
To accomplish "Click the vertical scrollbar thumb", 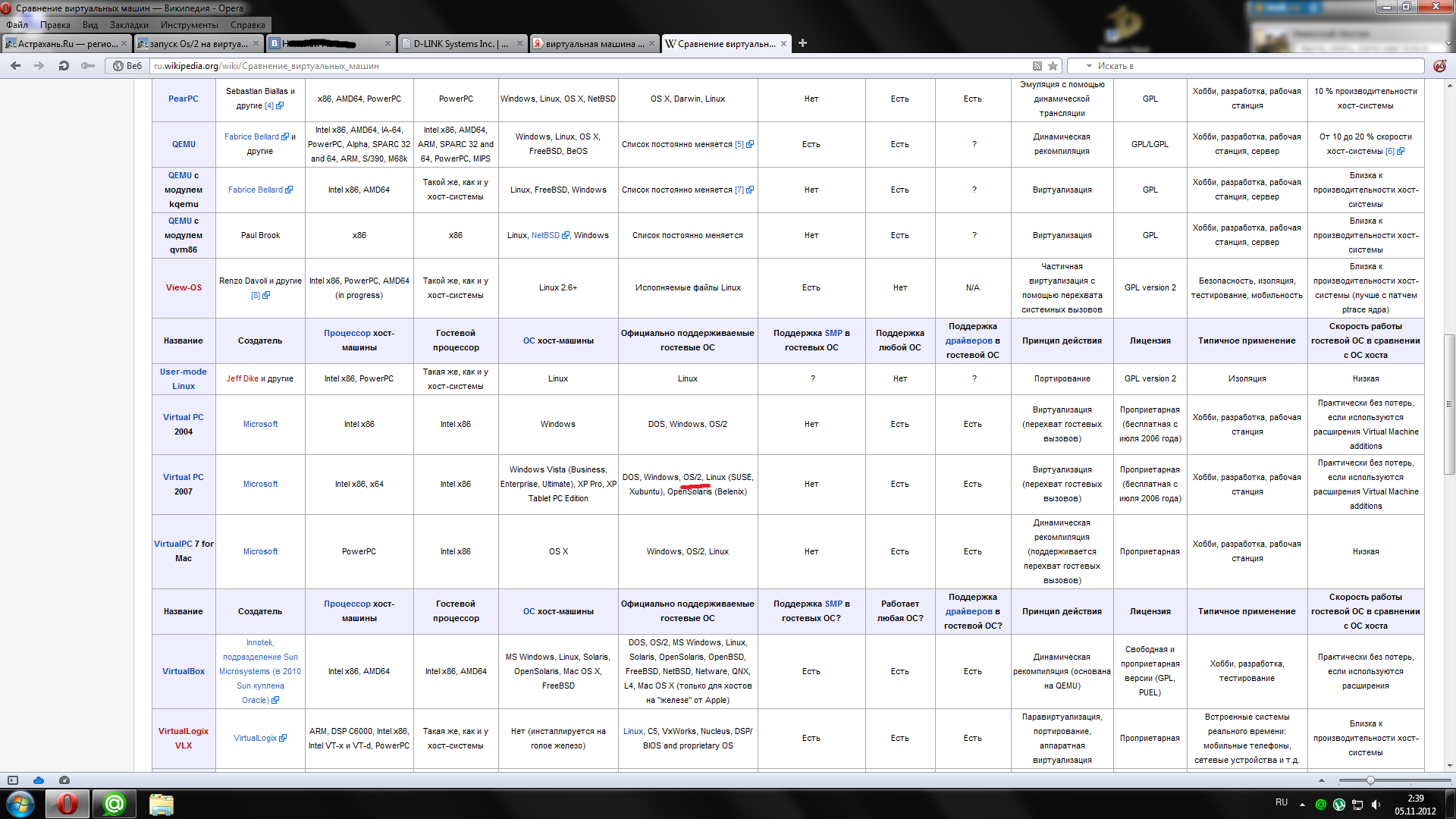I will (1449, 404).
